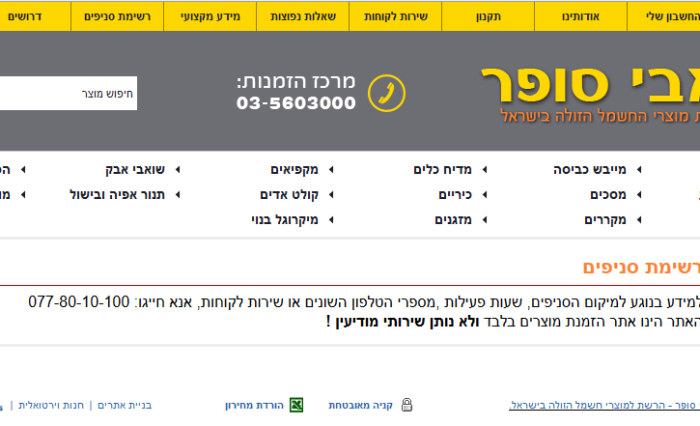Viewport: 700px width, 426px height.
Task: Click the orange רשימת סניפים heading
Action: (641, 267)
